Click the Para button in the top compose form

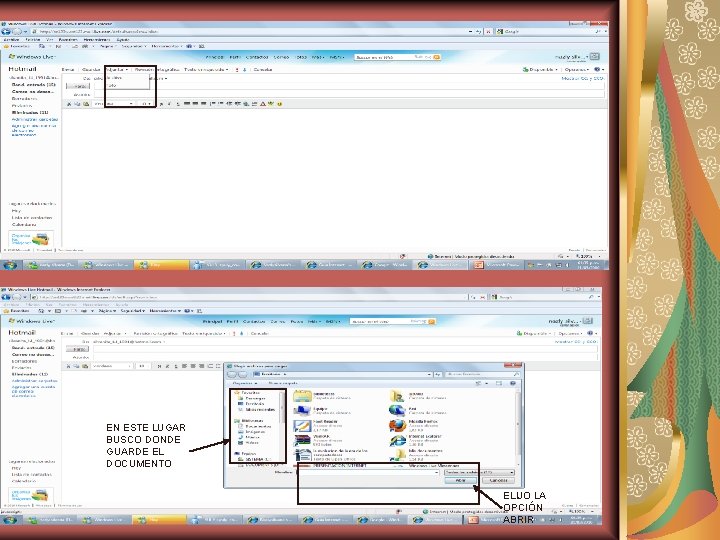point(78,86)
